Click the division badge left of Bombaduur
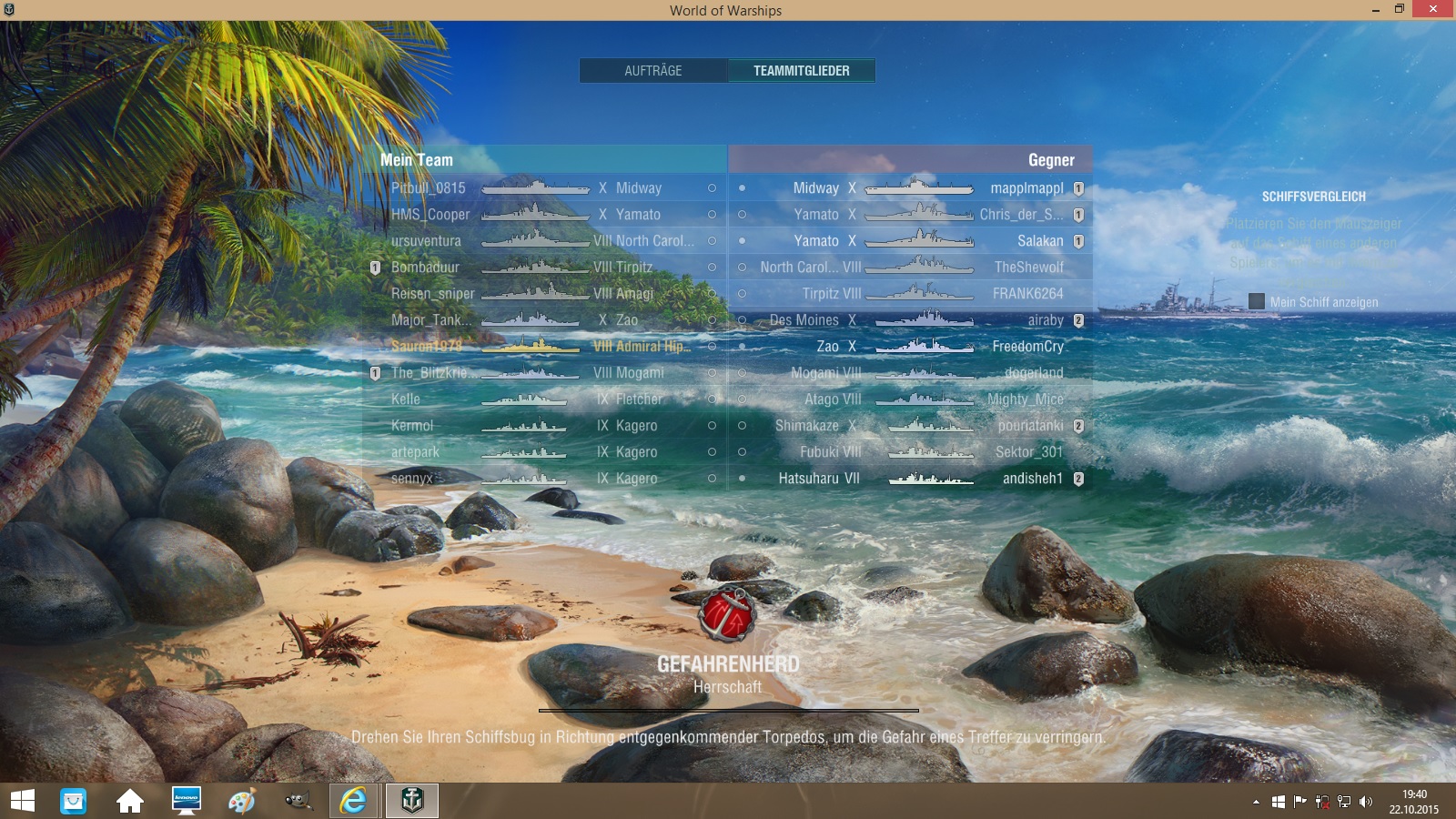This screenshot has height=819, width=1456. click(x=375, y=268)
